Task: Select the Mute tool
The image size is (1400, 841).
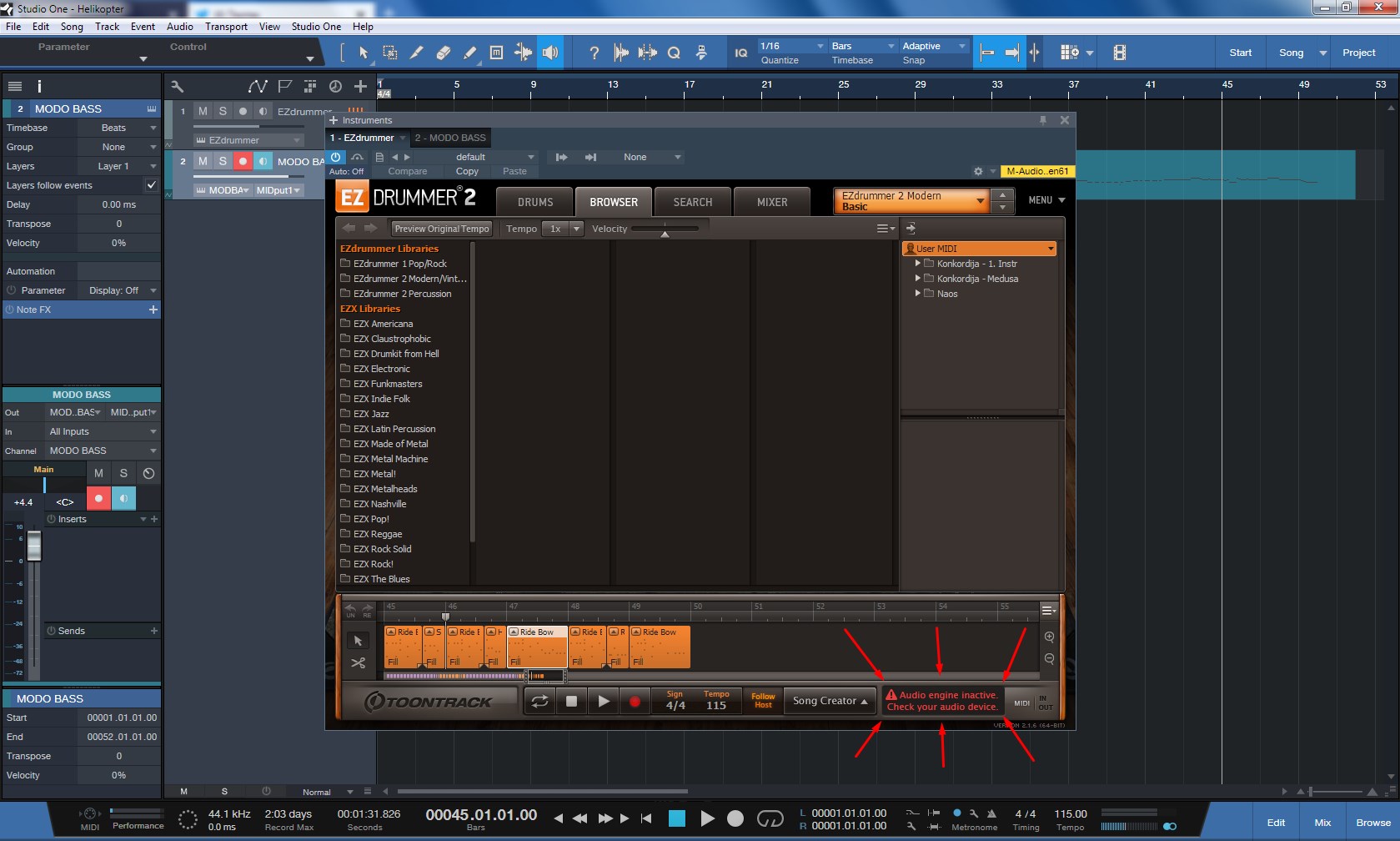Action: click(x=496, y=53)
